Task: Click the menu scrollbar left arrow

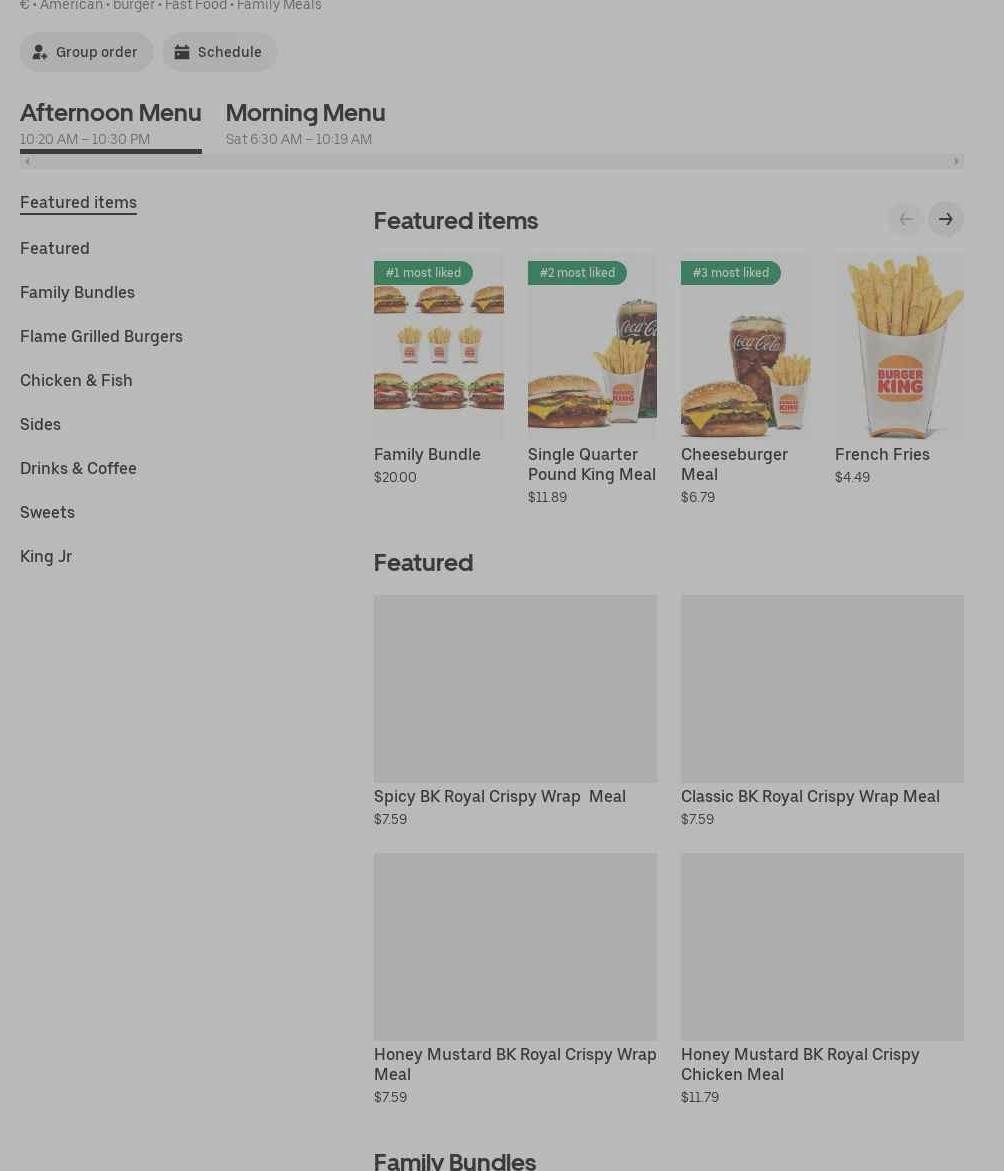Action: pos(28,161)
